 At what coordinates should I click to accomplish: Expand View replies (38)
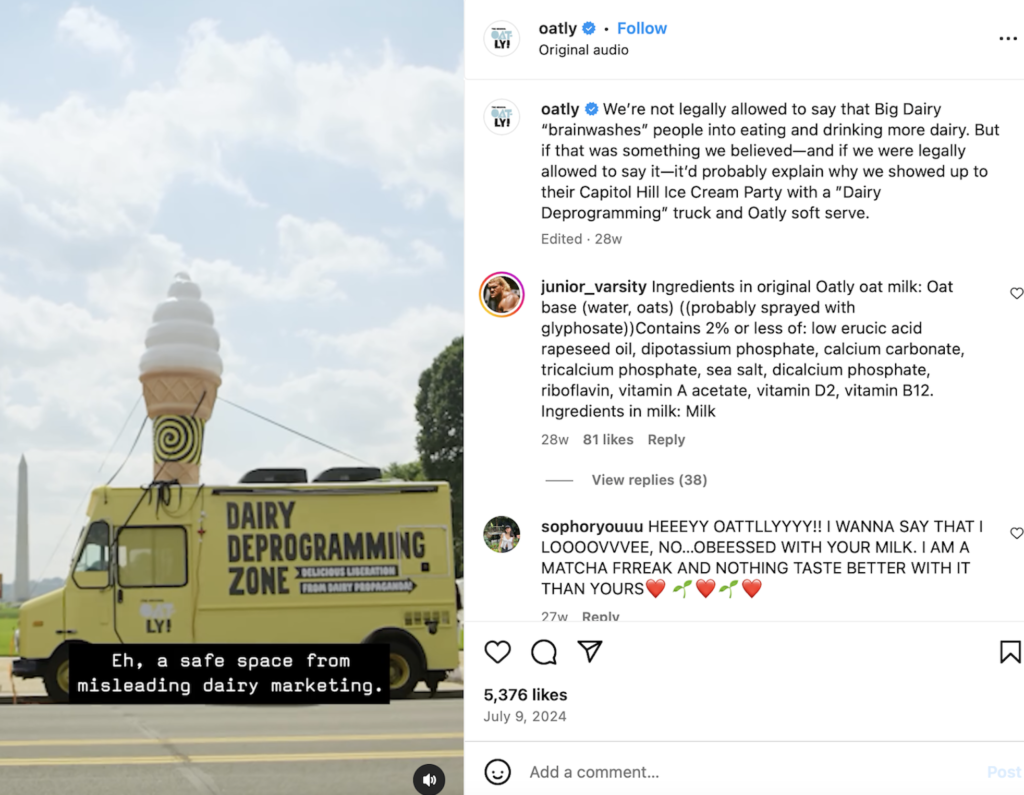click(649, 480)
